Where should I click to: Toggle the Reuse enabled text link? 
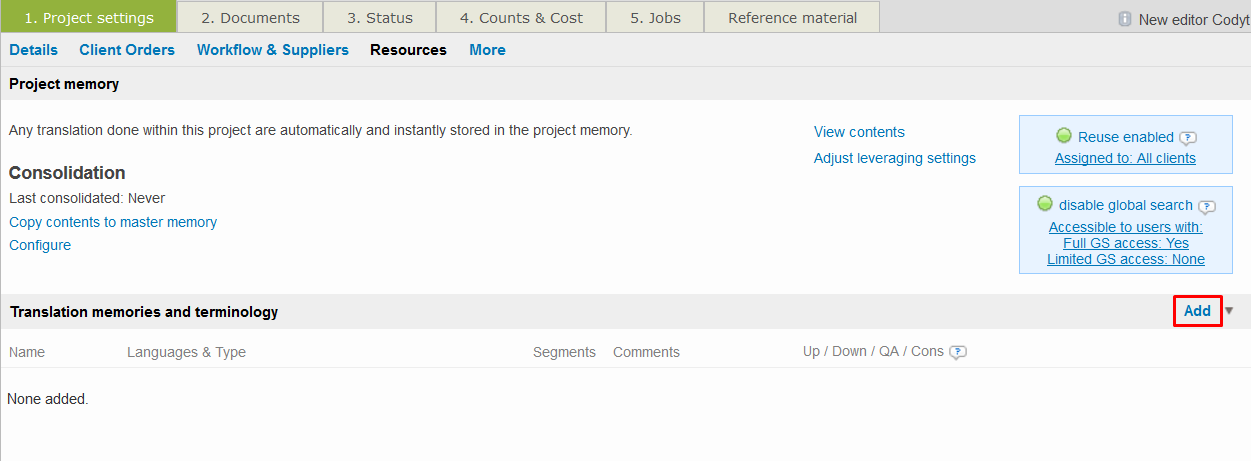pos(1125,137)
